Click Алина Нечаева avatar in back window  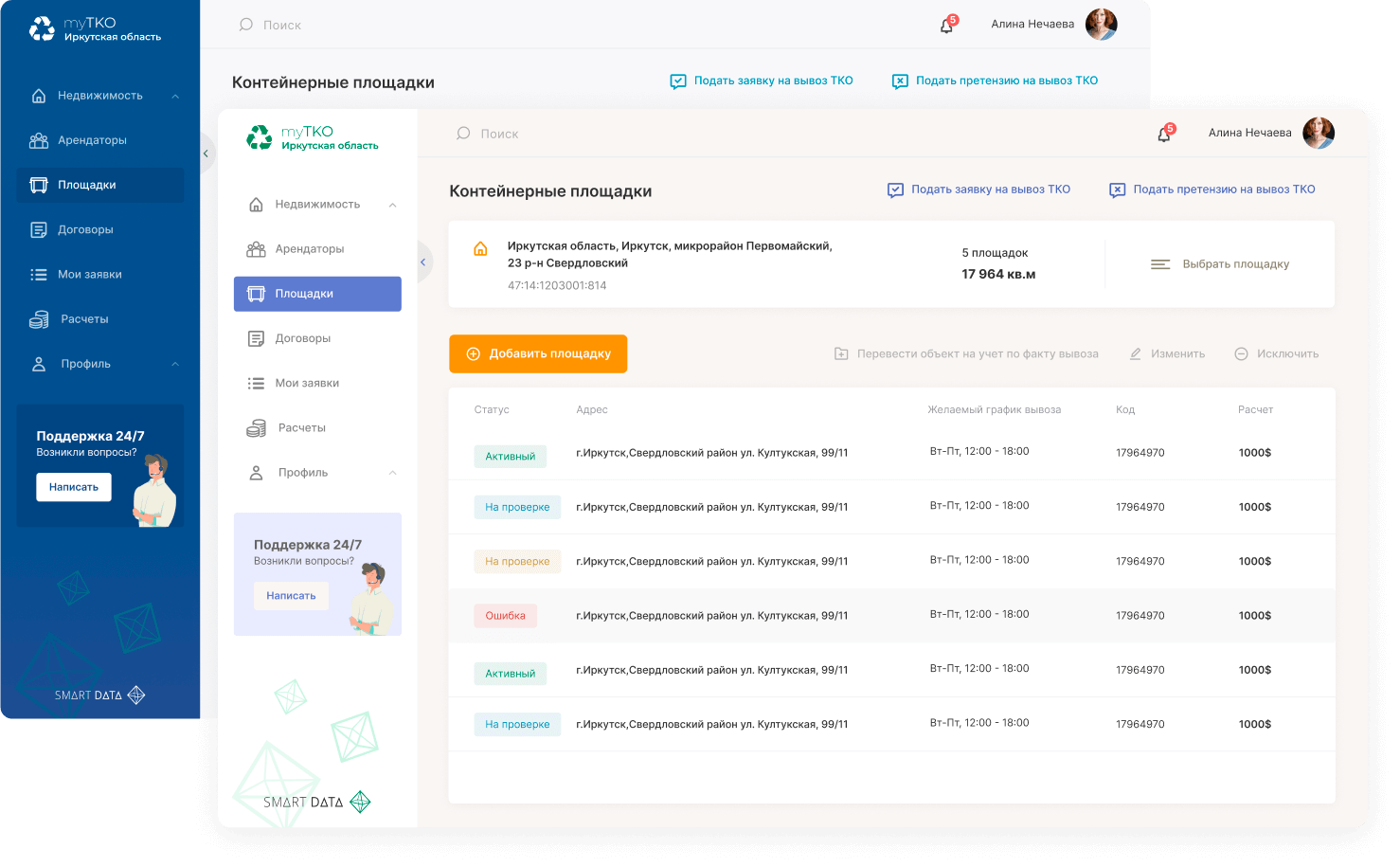point(1101,24)
